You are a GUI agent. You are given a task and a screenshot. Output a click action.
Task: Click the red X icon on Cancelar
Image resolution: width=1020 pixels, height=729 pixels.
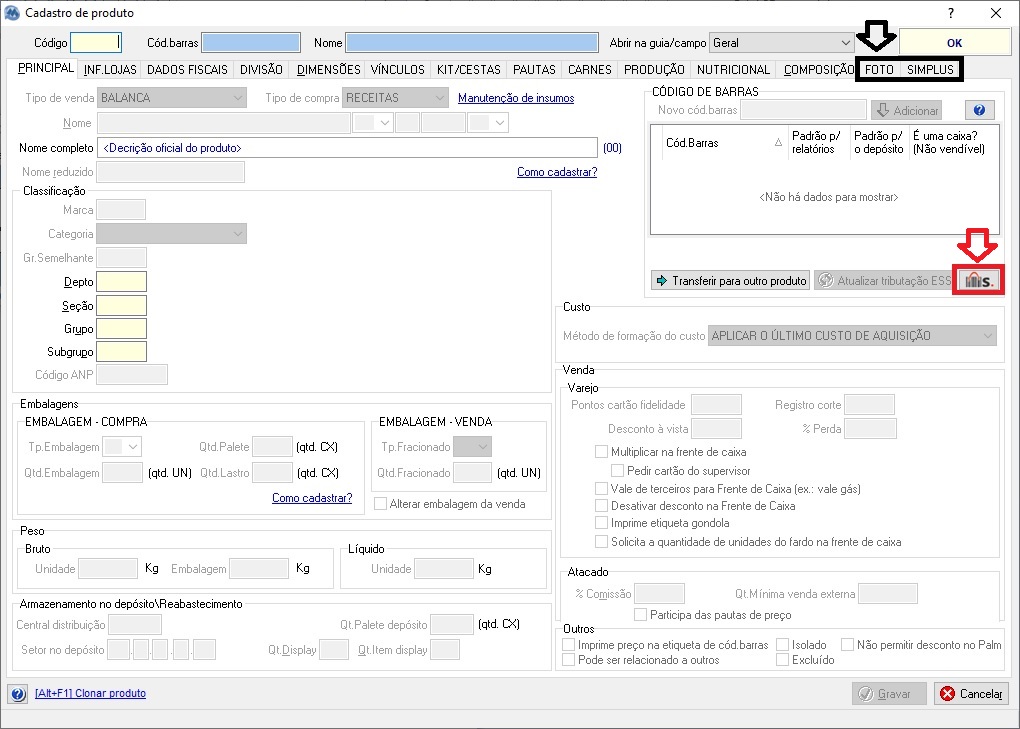(948, 694)
